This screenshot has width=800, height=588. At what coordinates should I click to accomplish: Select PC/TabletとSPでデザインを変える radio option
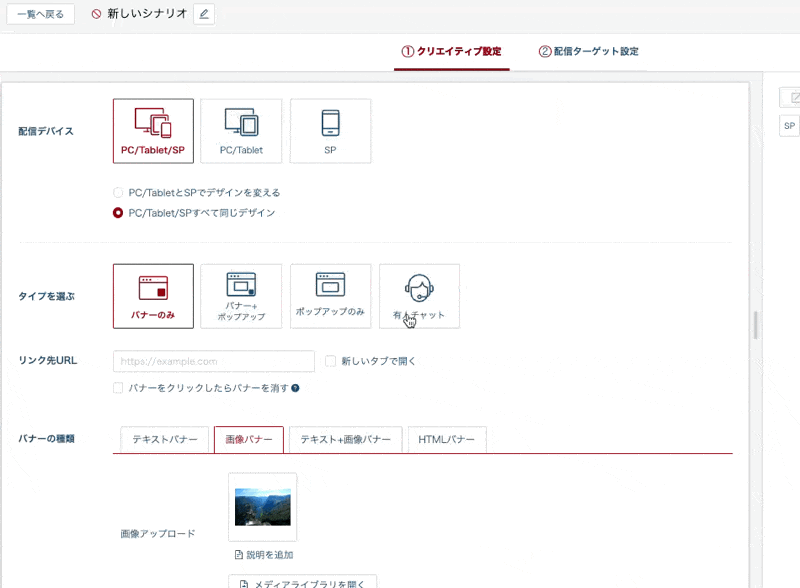[x=119, y=192]
